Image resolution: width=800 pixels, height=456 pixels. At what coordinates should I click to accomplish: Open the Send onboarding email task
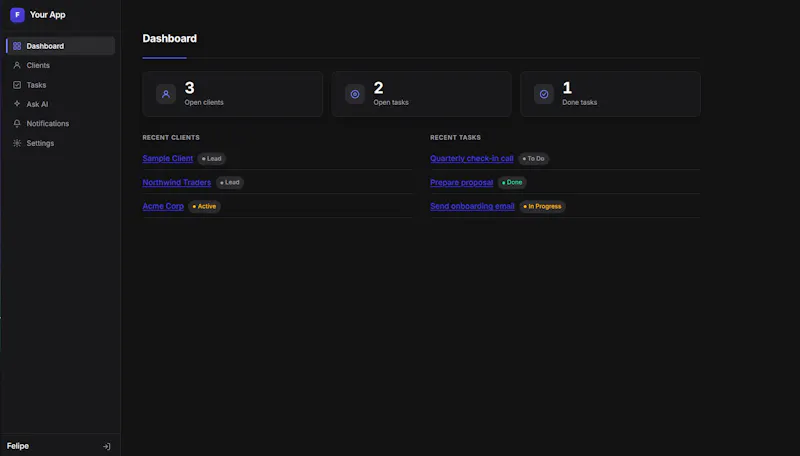tap(472, 206)
